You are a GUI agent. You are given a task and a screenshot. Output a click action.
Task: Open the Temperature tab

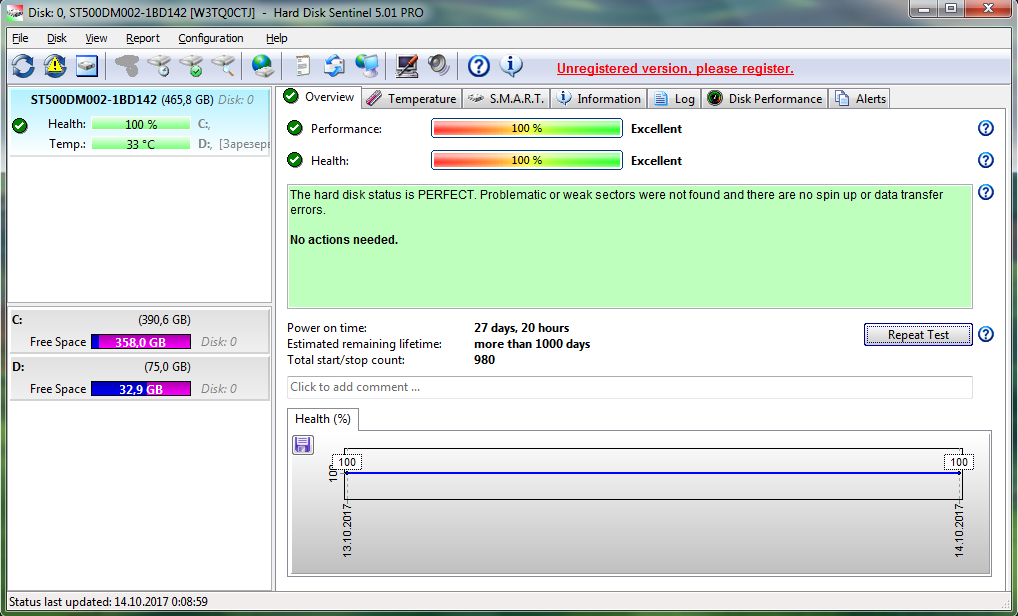tap(411, 98)
